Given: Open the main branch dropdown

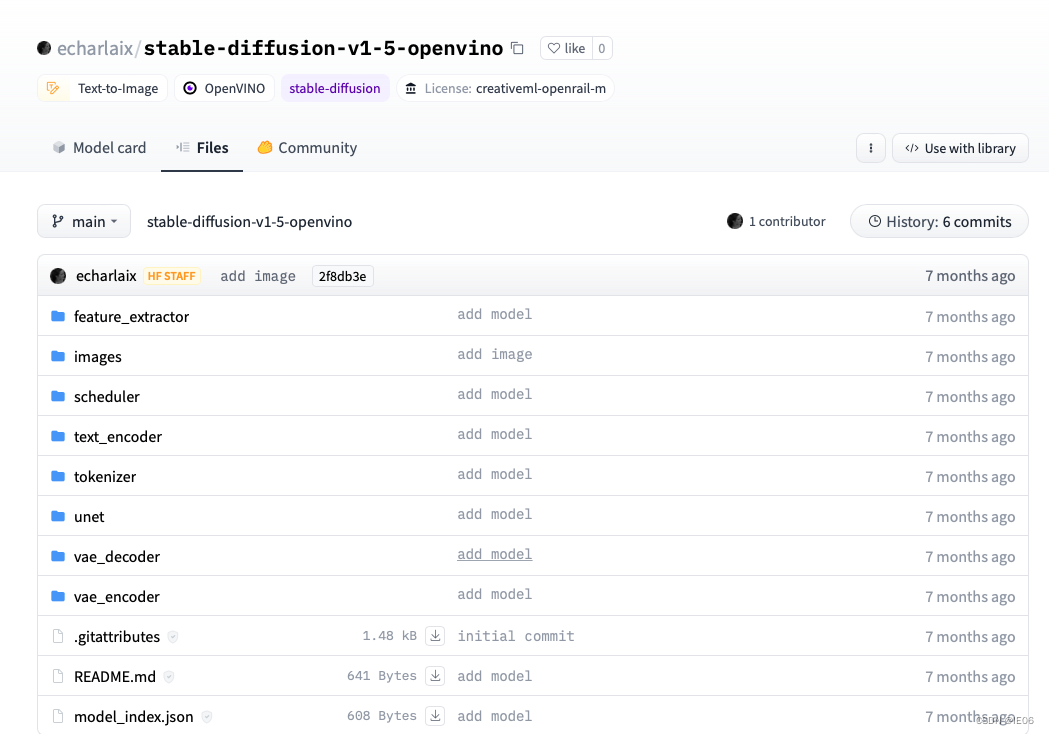Looking at the screenshot, I should pyautogui.click(x=84, y=221).
